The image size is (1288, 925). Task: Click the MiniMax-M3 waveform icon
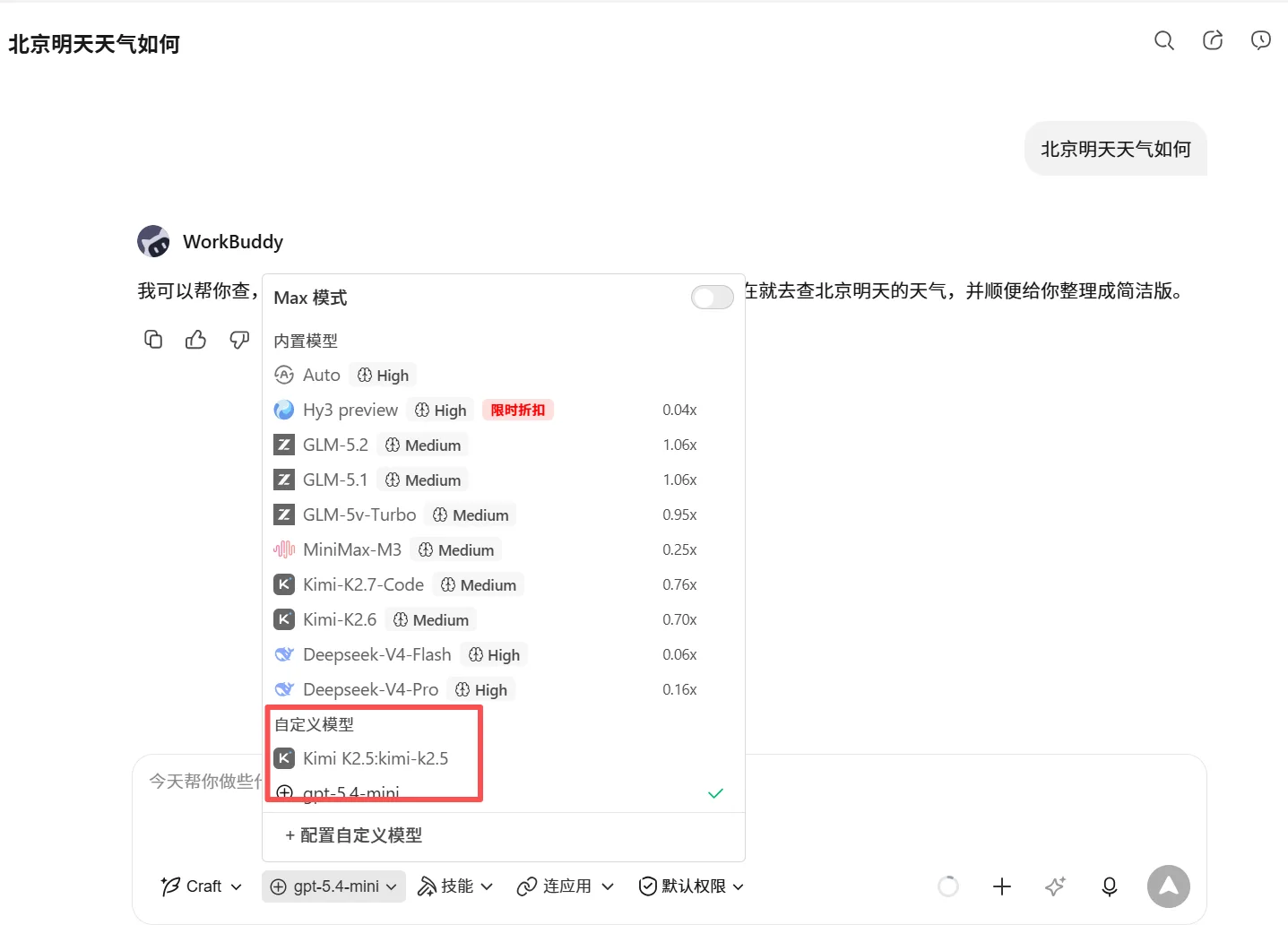tap(284, 549)
